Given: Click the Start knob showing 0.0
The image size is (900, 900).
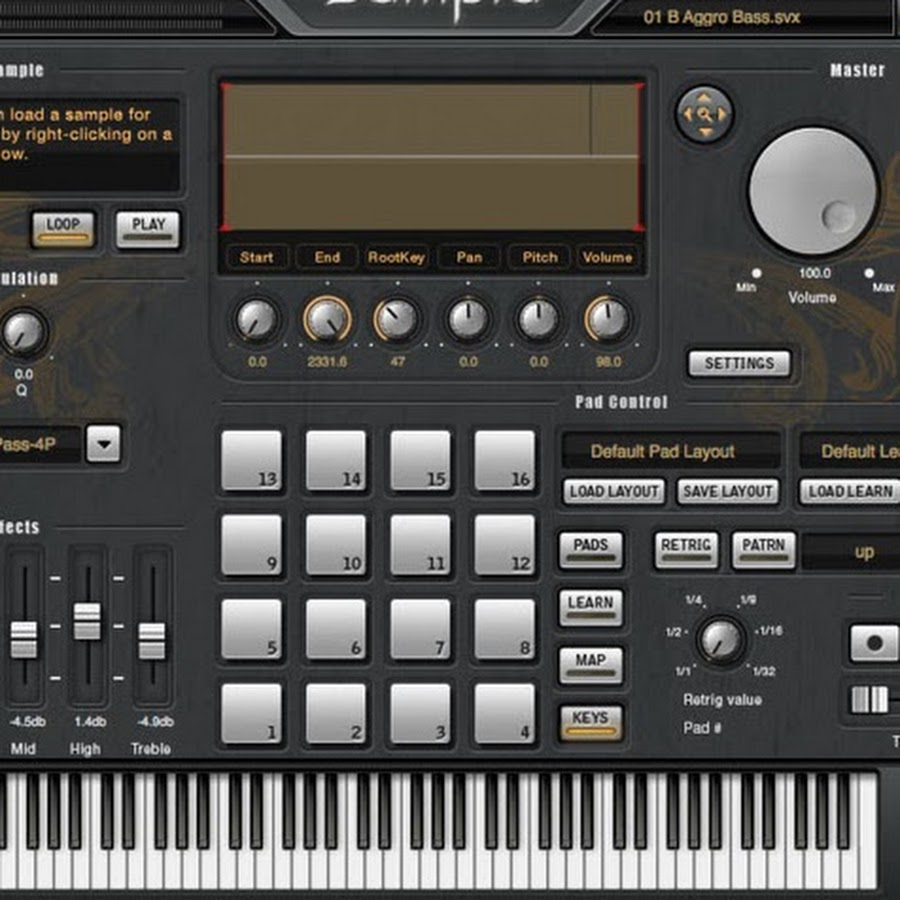Looking at the screenshot, I should tap(257, 319).
